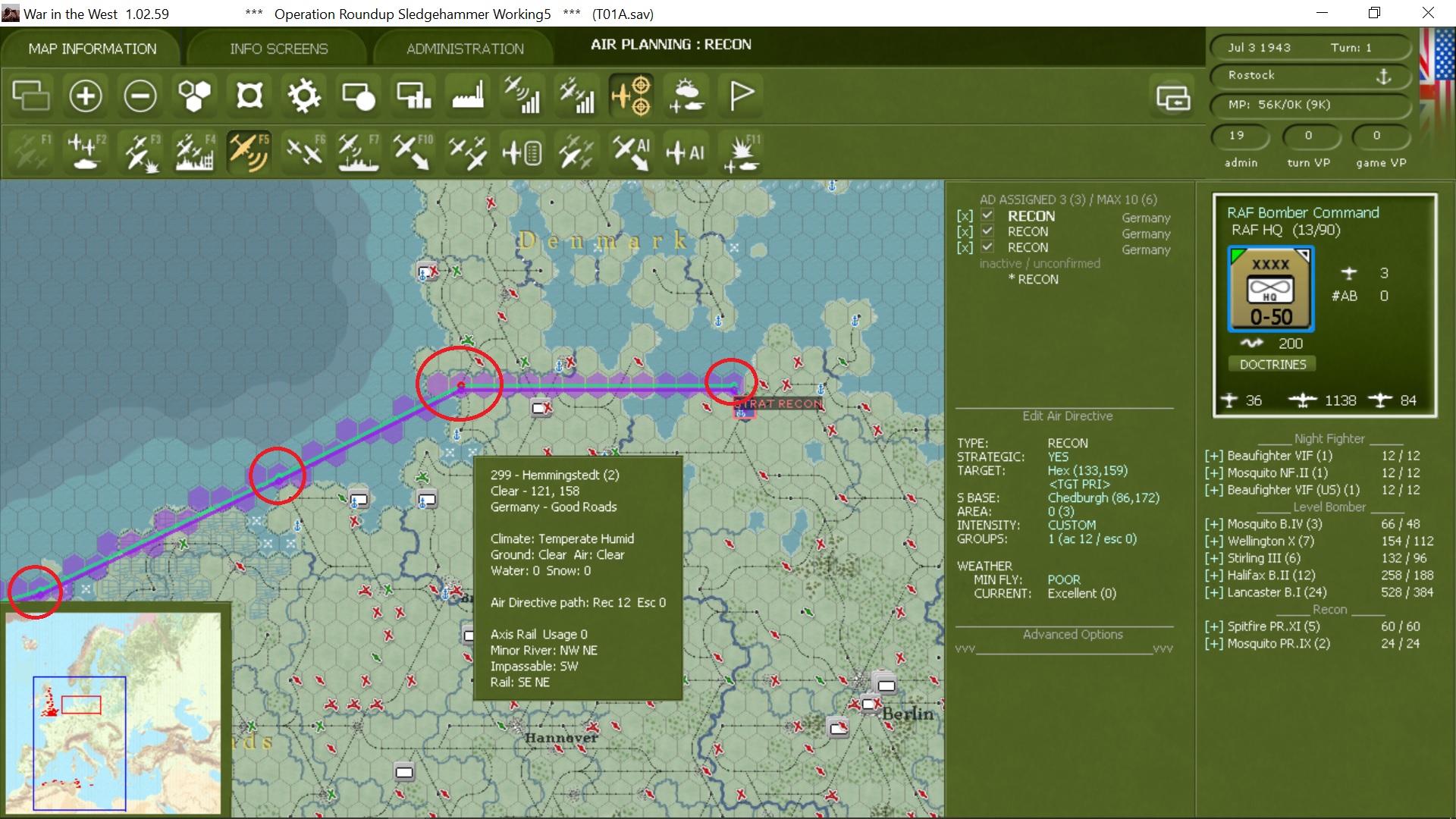This screenshot has width=1456, height=819.
Task: Click the factory production toolbar icon
Action: click(x=468, y=96)
